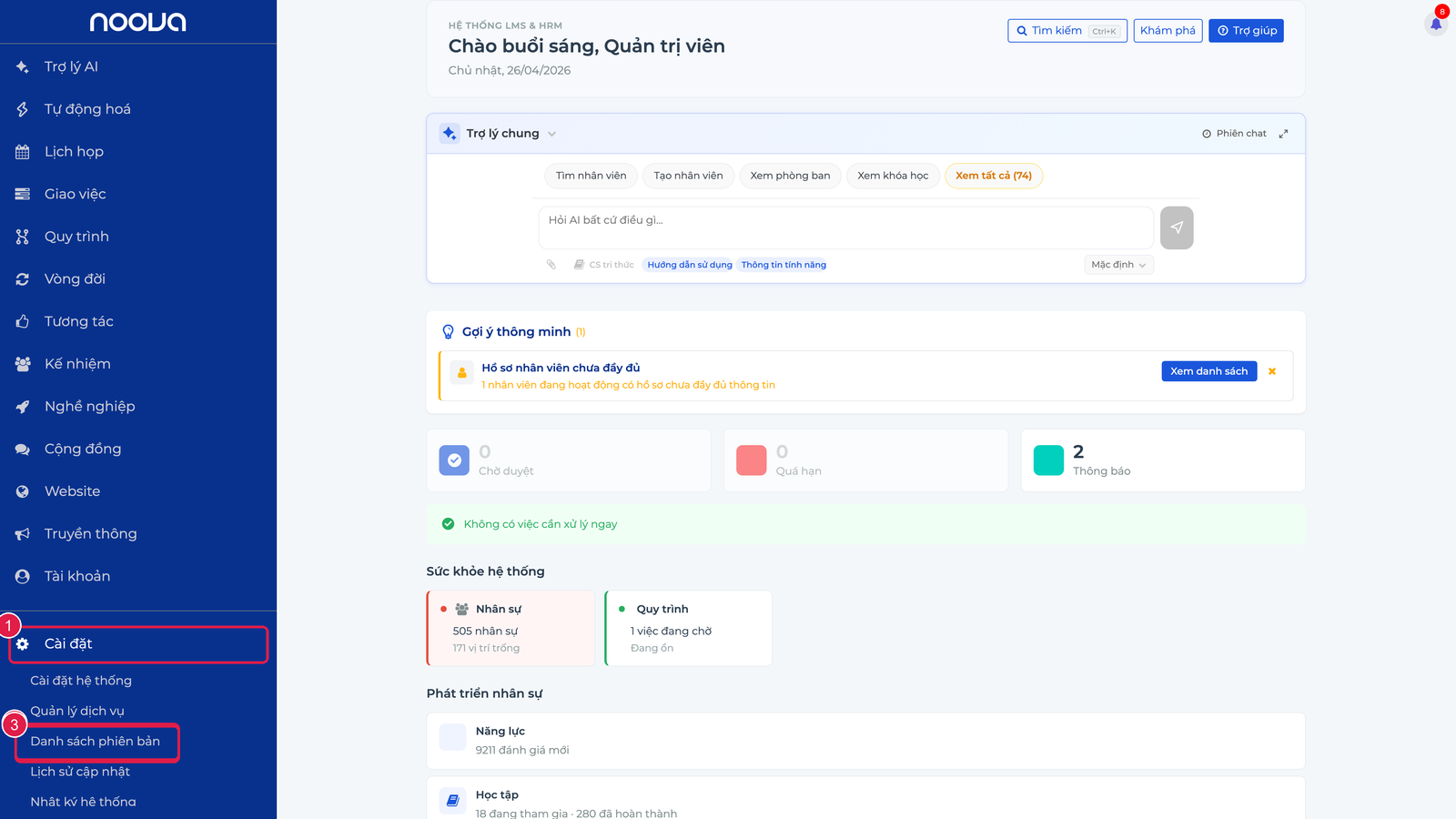Click the Khám phá button

tap(1168, 31)
